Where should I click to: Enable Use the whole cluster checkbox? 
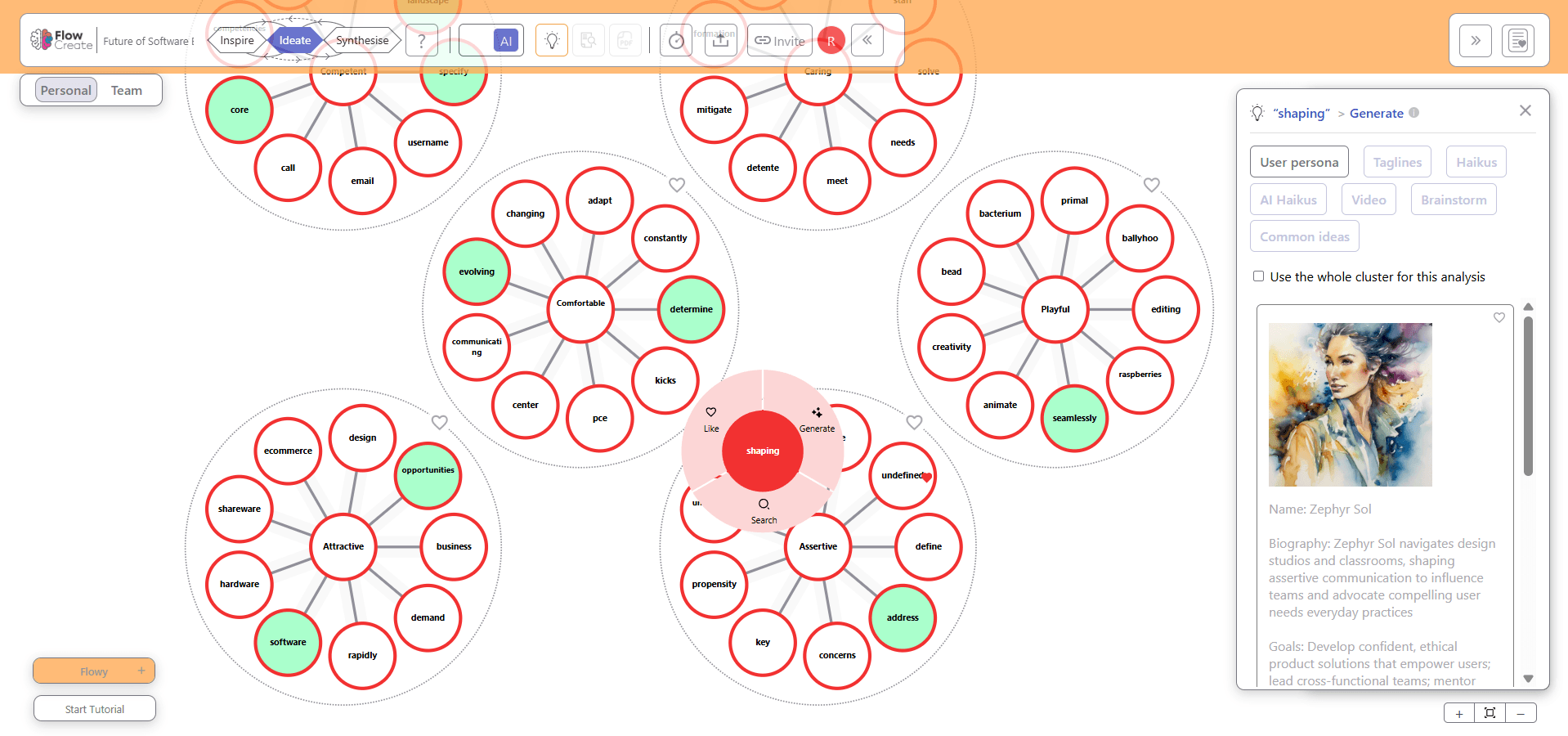[x=1259, y=276]
